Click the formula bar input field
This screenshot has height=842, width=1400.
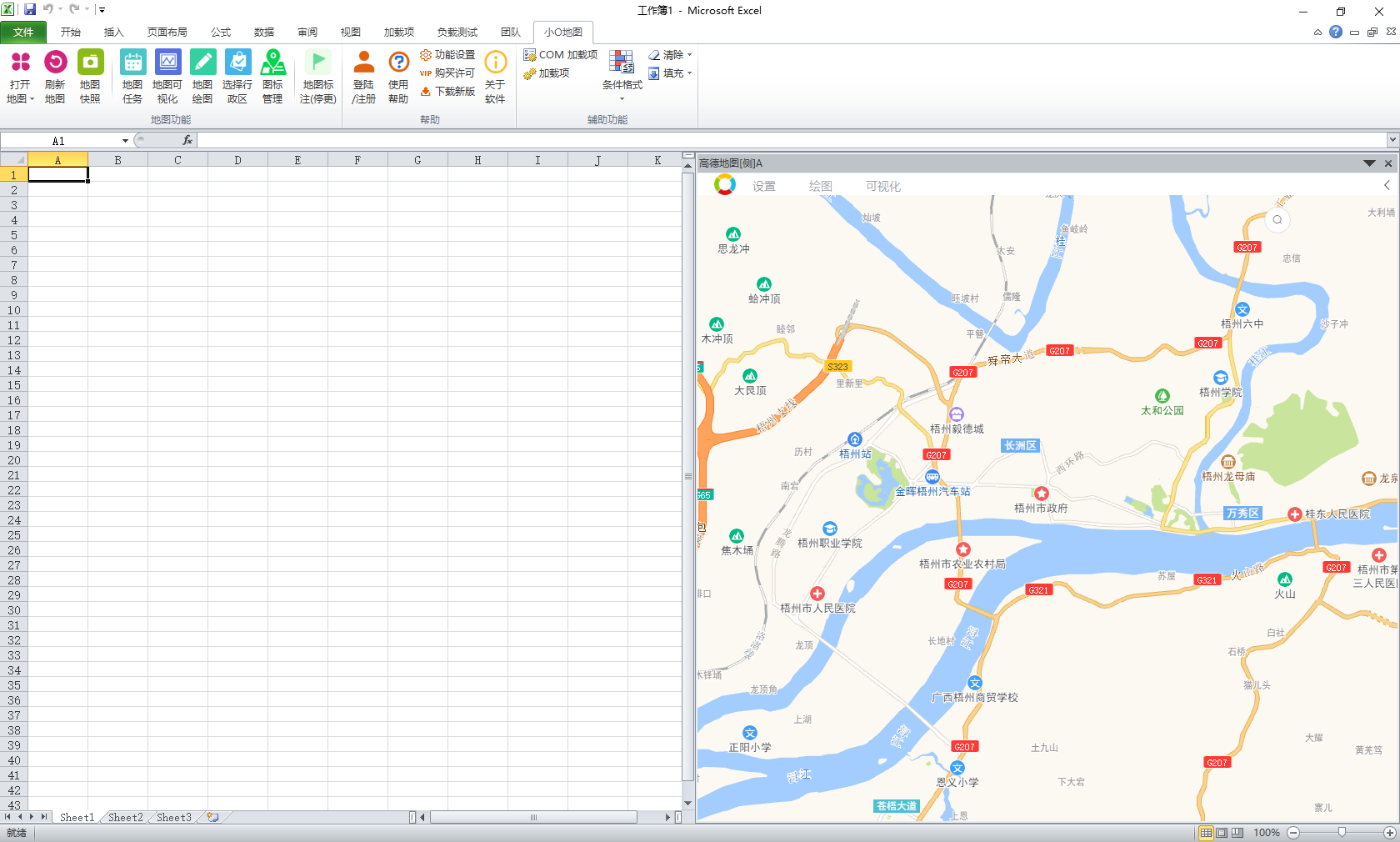(792, 140)
